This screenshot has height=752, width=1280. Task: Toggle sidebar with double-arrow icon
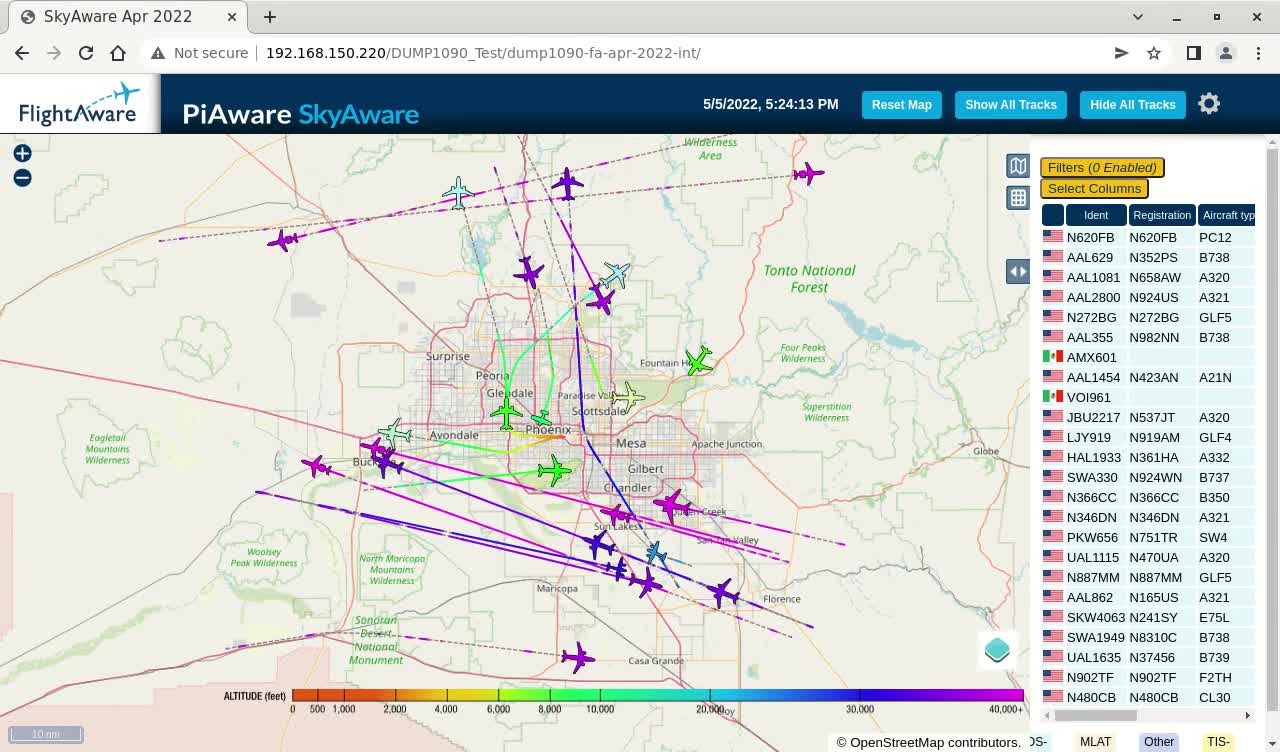(x=1018, y=271)
